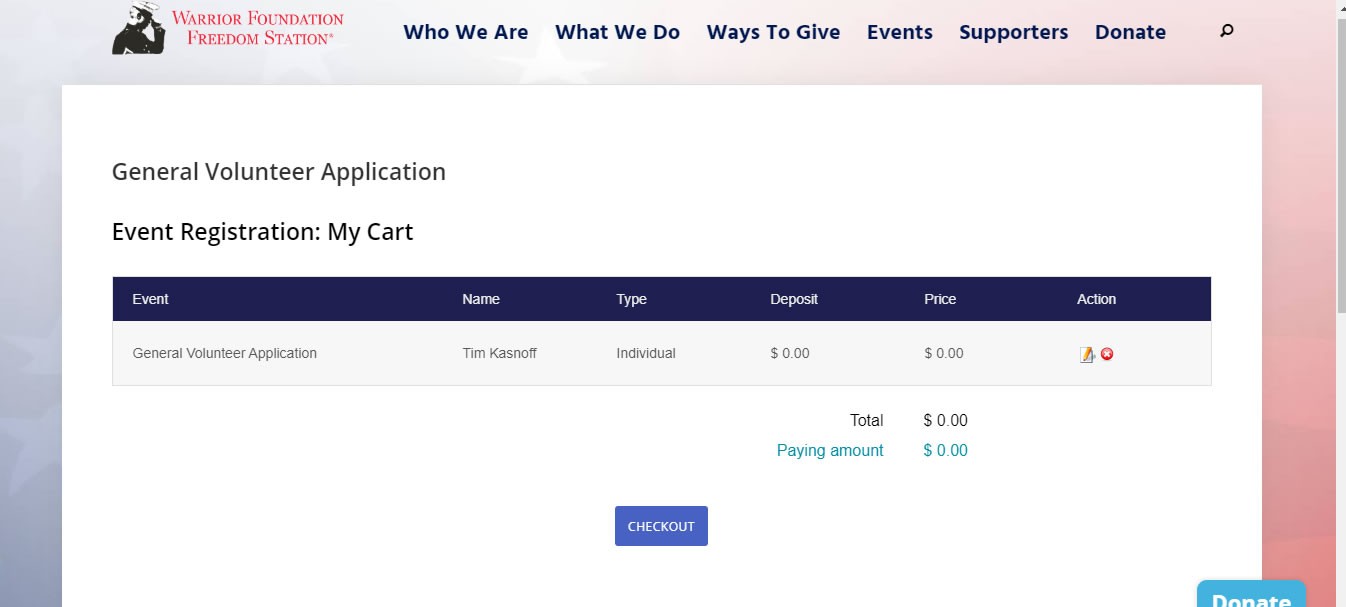Click the floating blue Donate button

(1250, 597)
